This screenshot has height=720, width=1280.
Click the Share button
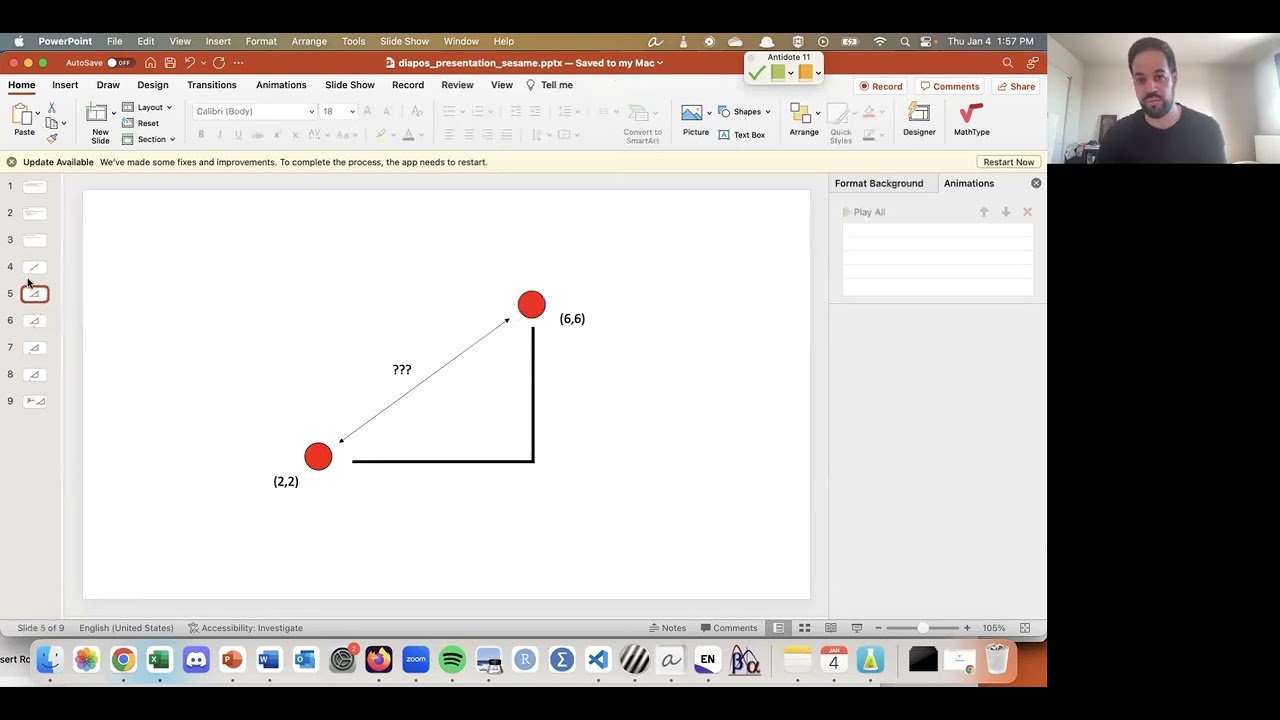pyautogui.click(x=1016, y=86)
